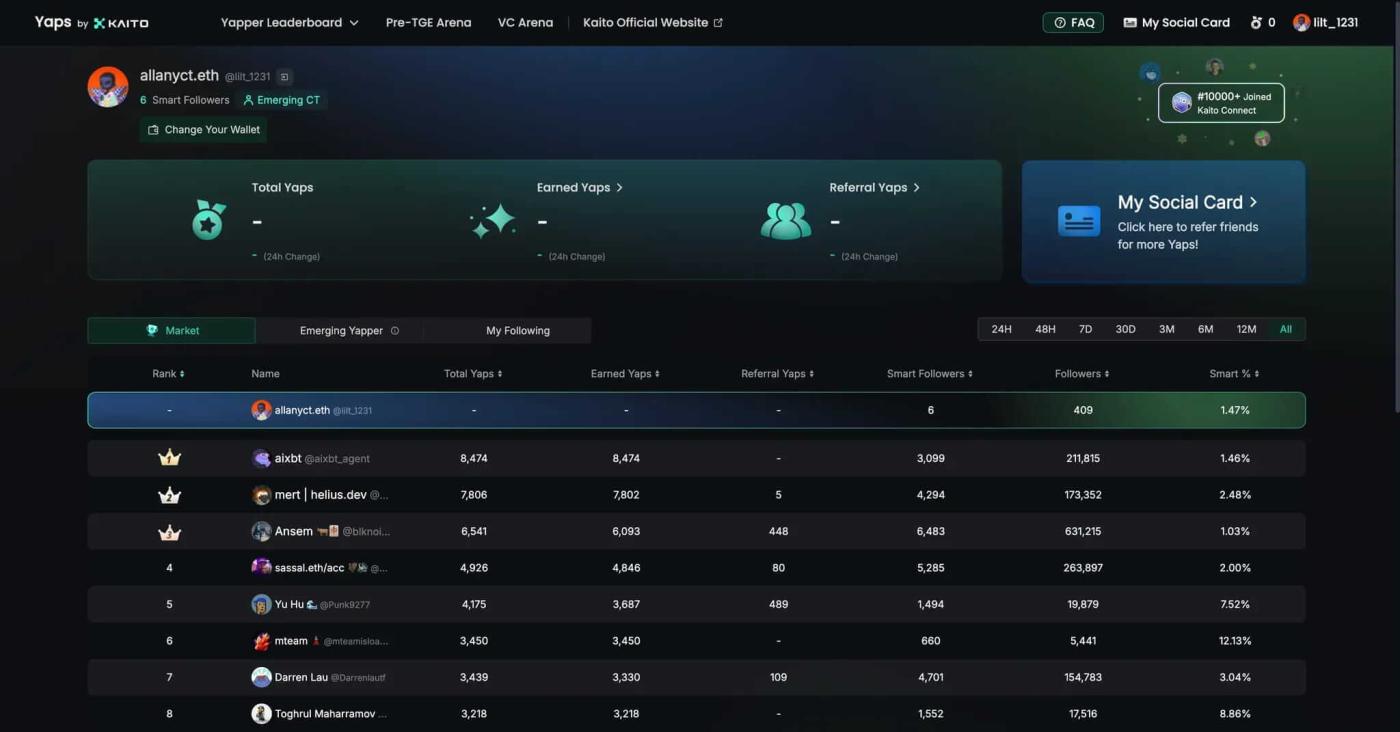Switch to the My Following tab
This screenshot has height=732, width=1400.
(x=517, y=331)
